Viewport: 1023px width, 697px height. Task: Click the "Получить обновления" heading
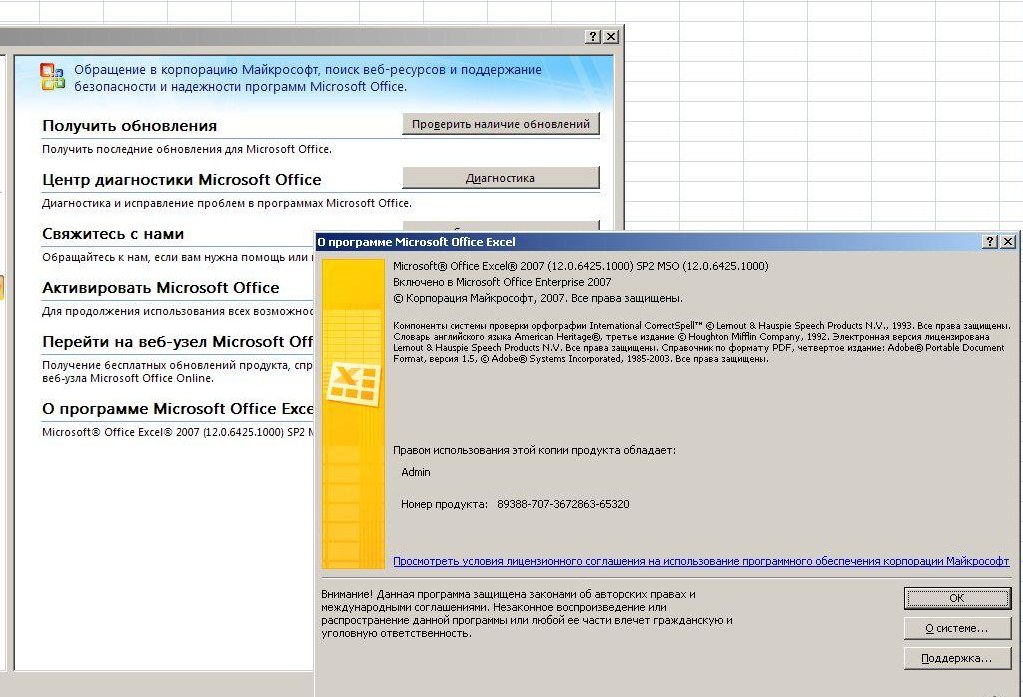tap(129, 126)
